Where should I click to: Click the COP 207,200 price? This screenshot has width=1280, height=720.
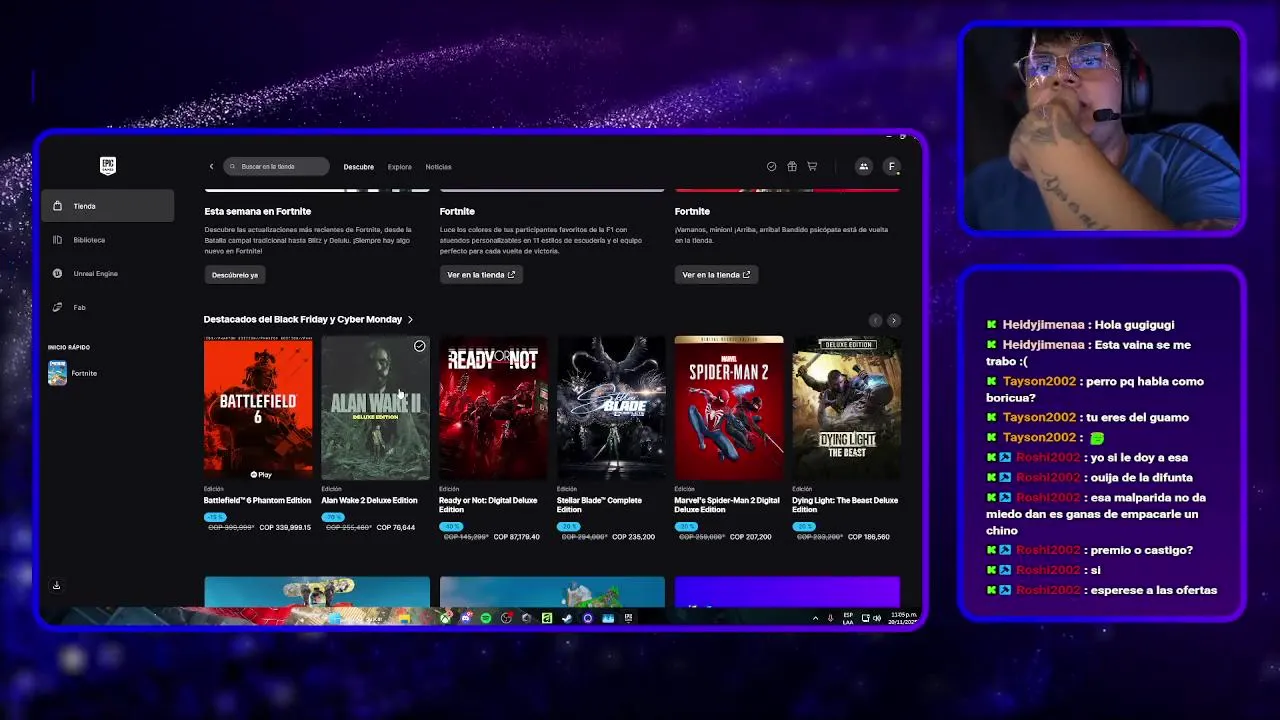pyautogui.click(x=751, y=537)
